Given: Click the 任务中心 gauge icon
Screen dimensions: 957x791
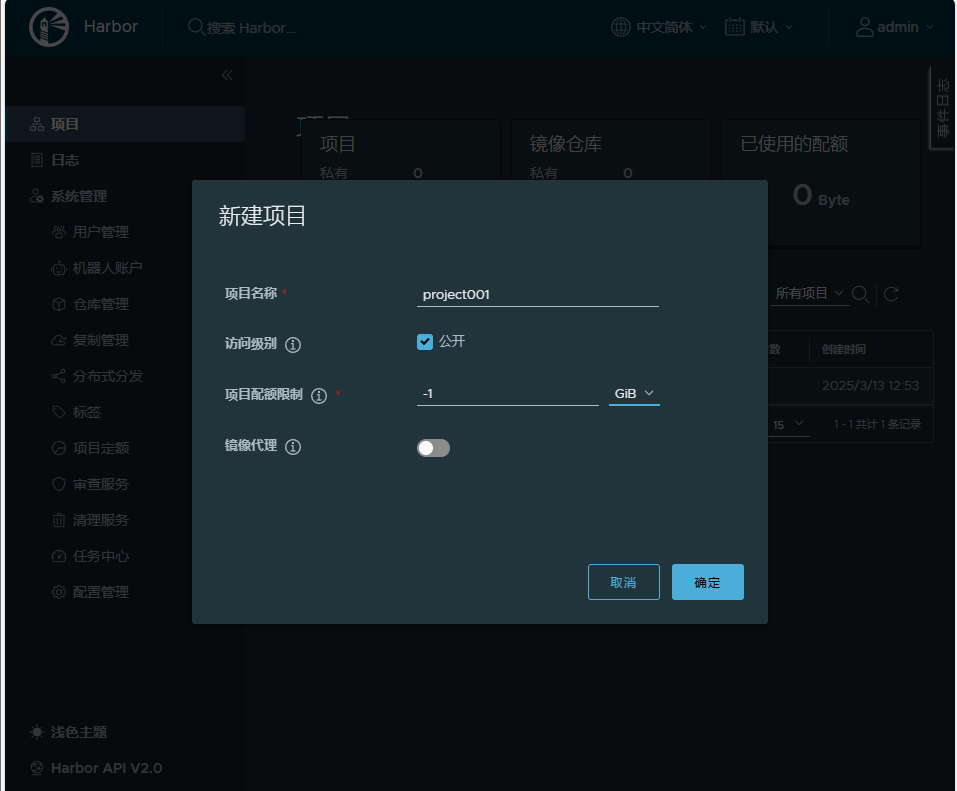Looking at the screenshot, I should click(59, 556).
